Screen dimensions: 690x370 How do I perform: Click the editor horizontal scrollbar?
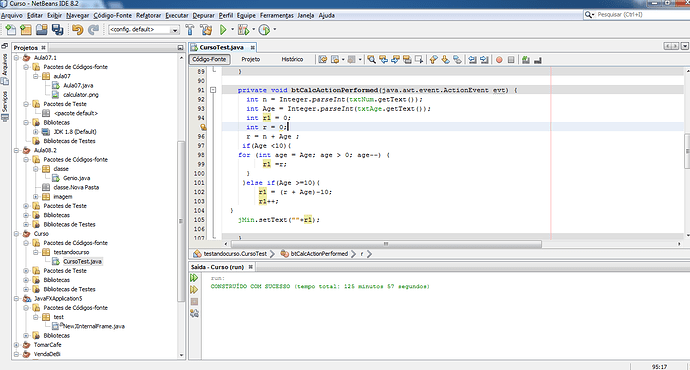point(386,244)
